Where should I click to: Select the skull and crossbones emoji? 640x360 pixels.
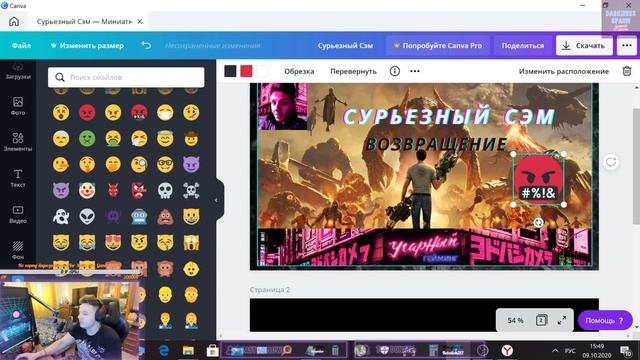[x=191, y=191]
